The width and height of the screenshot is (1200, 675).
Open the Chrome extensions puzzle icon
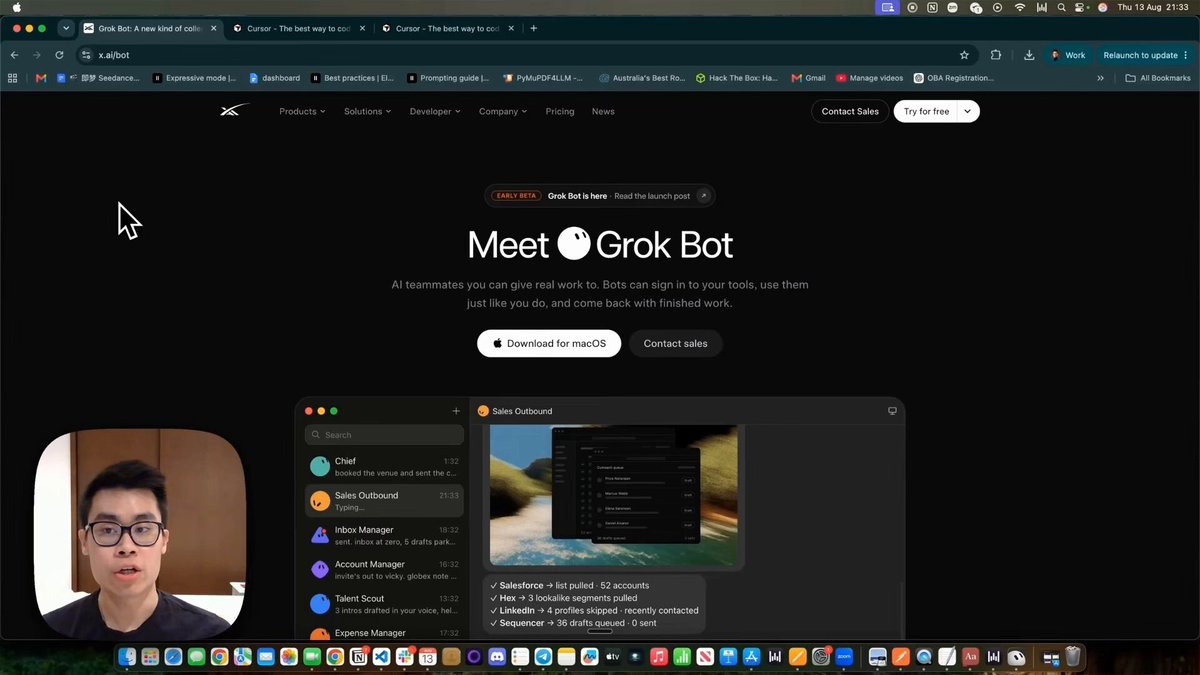point(996,55)
